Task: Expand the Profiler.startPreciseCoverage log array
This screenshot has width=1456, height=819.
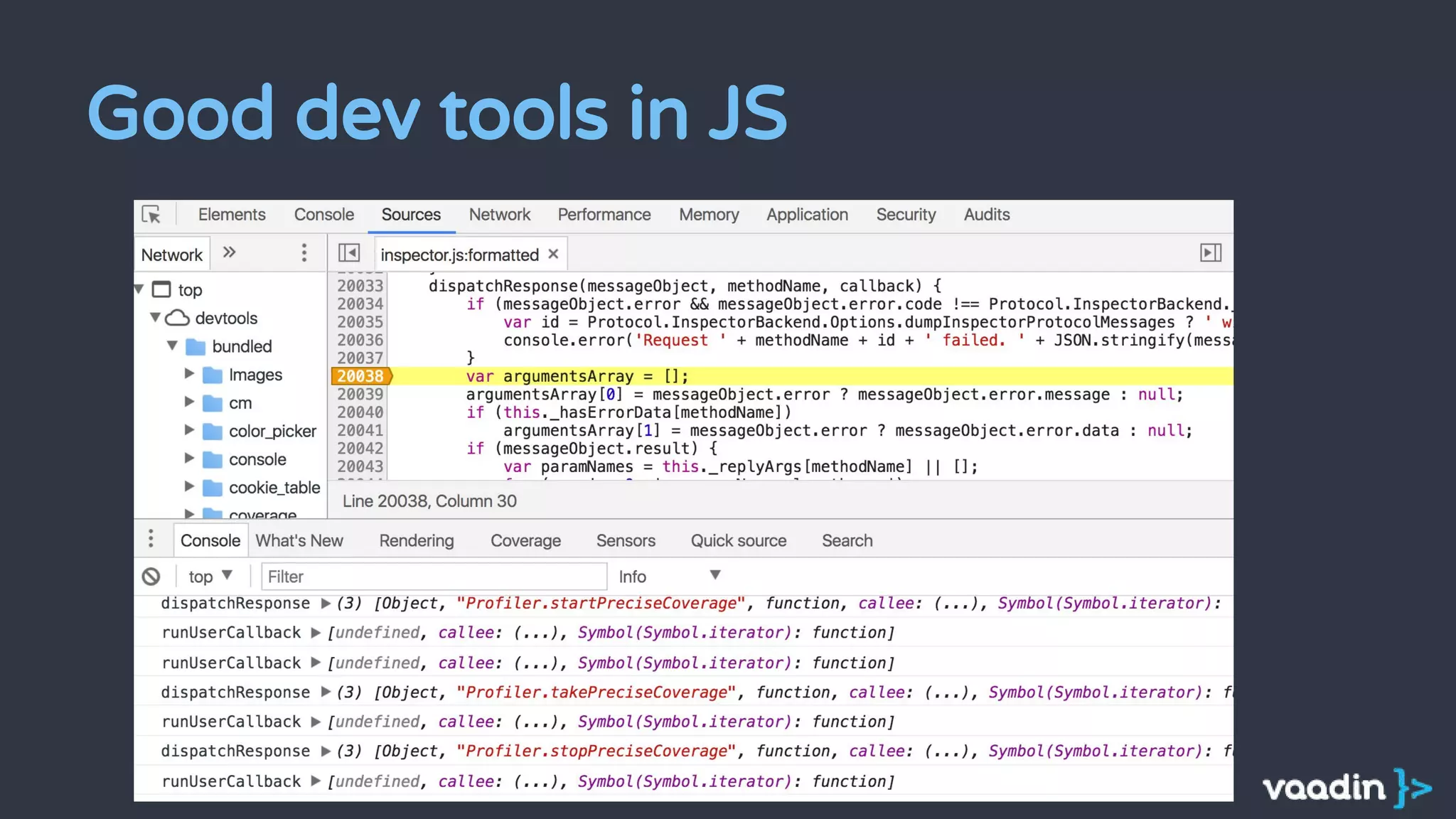Action: click(x=326, y=604)
